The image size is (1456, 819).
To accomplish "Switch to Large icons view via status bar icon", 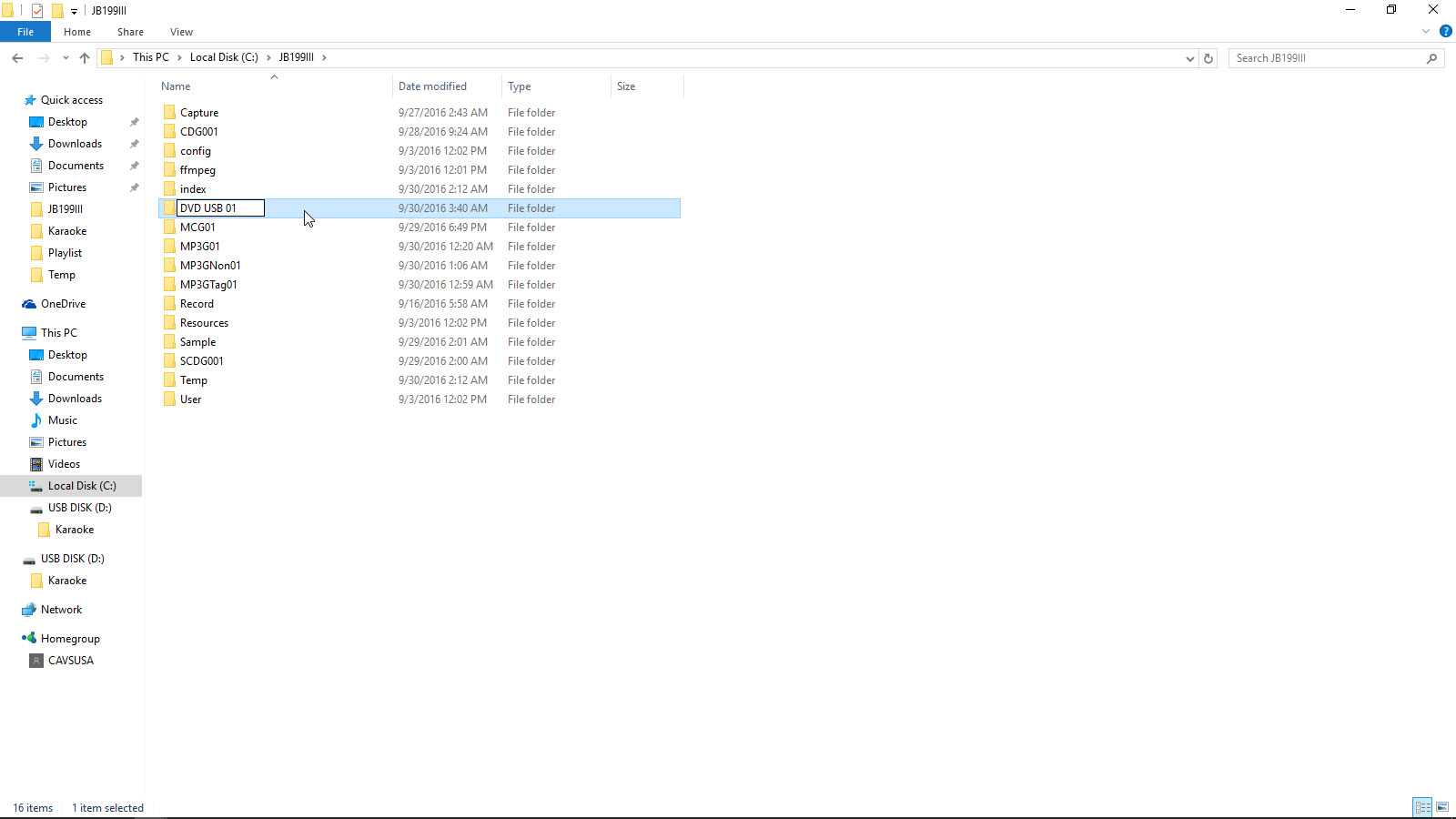I will 1442,807.
